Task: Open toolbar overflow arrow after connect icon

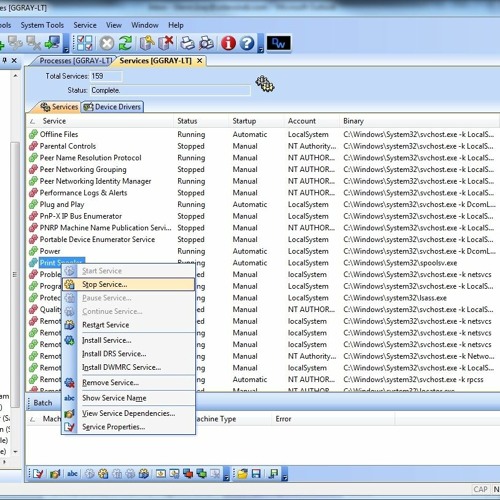Action: pyautogui.click(x=66, y=43)
